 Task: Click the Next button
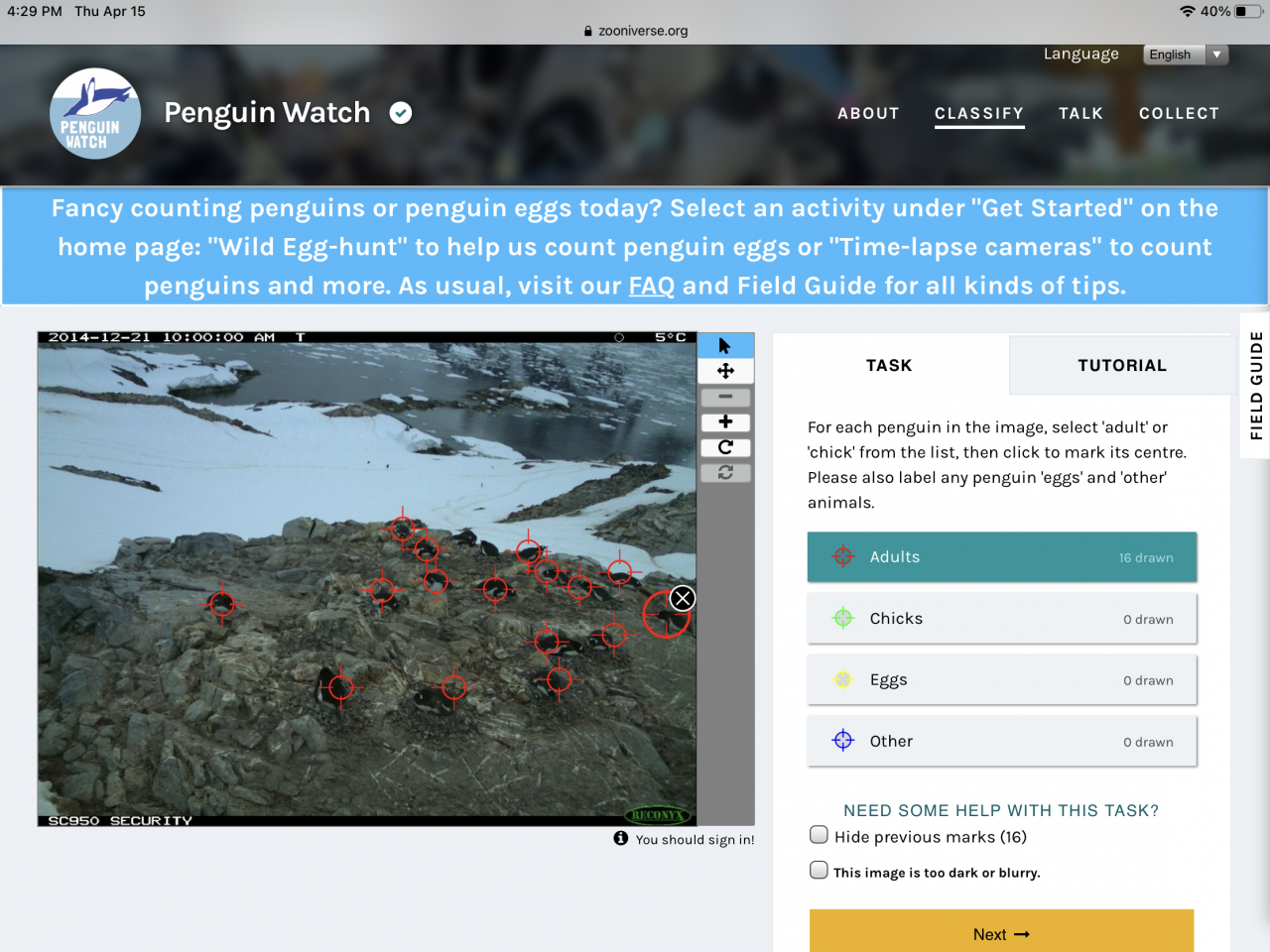tap(1001, 931)
